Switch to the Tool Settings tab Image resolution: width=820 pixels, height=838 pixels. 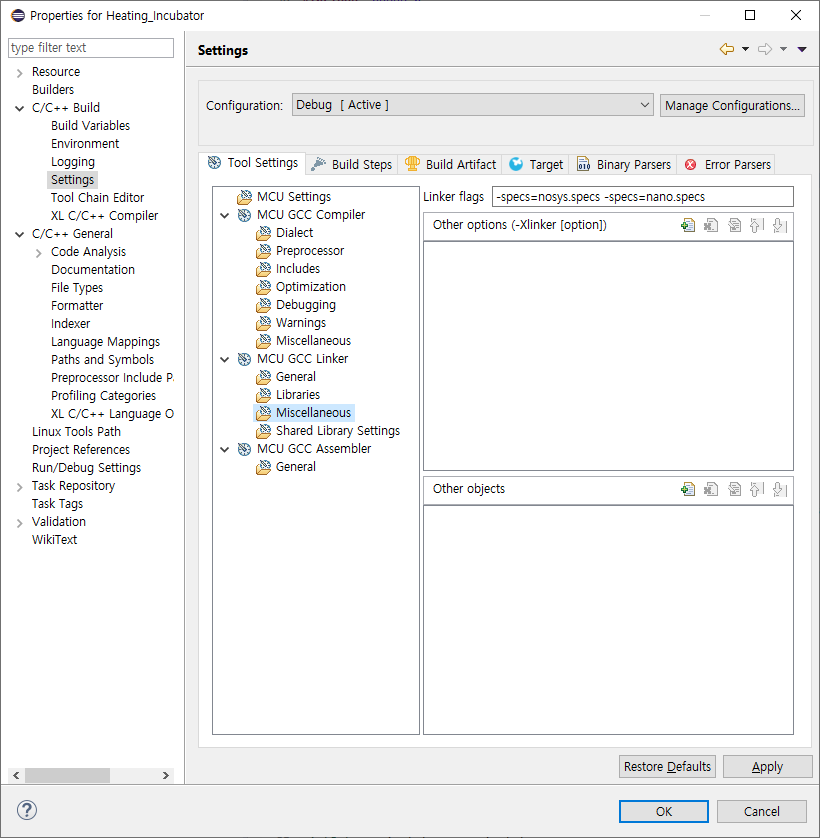[252, 163]
